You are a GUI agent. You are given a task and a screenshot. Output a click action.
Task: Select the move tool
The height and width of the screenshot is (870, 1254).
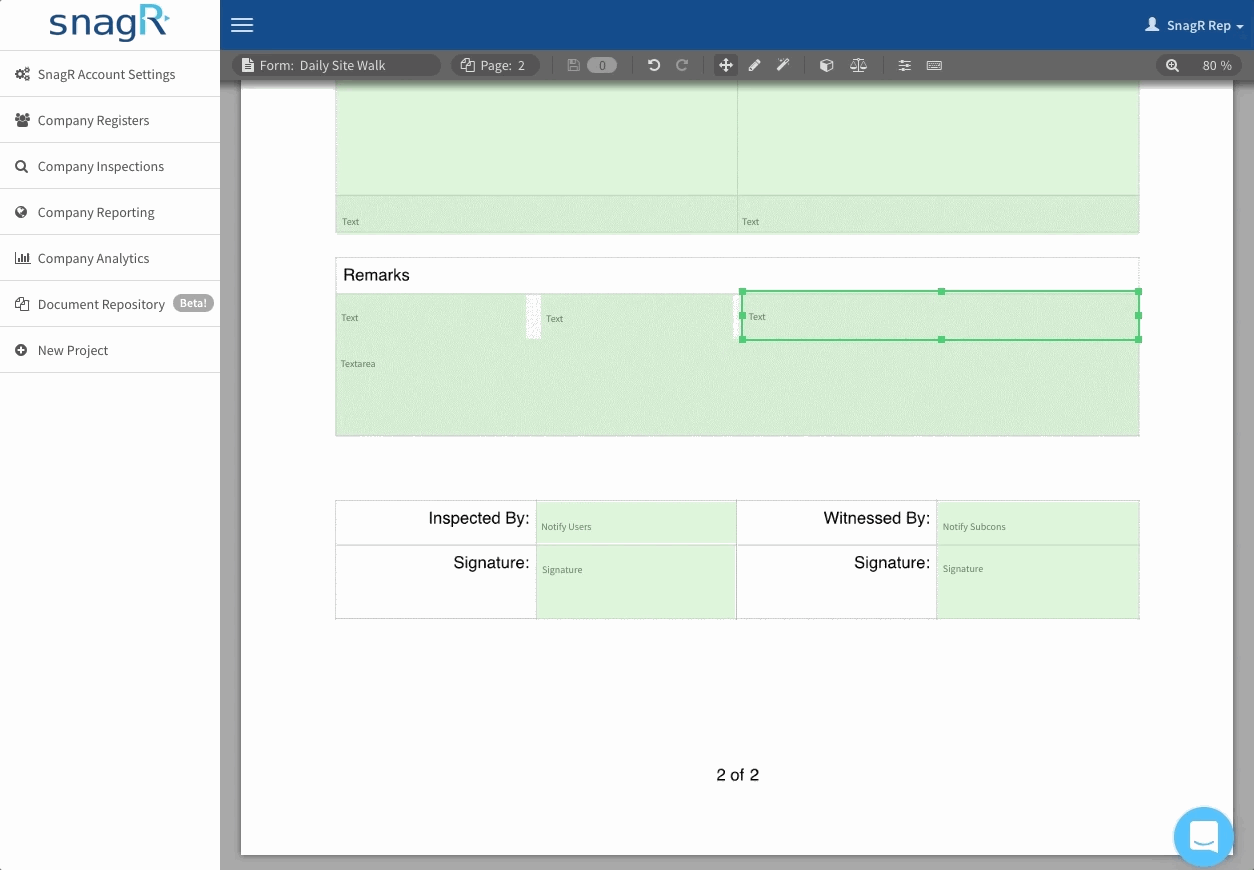(726, 65)
